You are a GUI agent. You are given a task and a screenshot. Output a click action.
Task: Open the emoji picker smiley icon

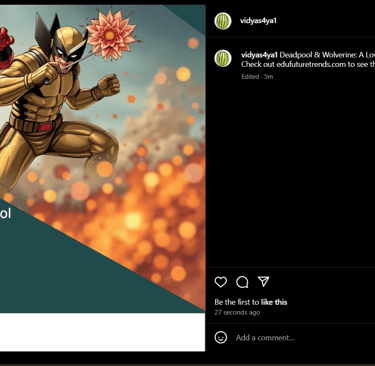pos(221,337)
